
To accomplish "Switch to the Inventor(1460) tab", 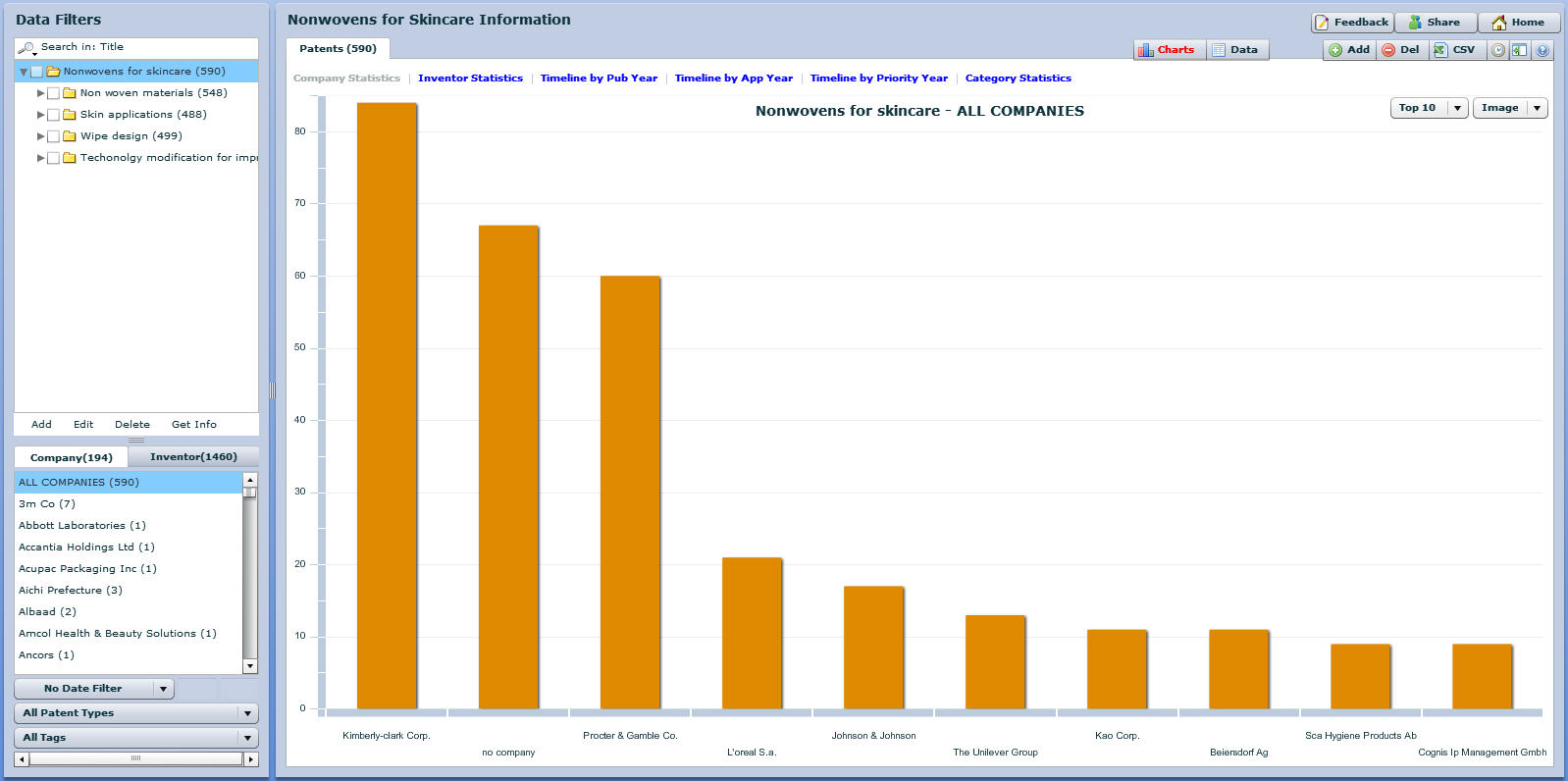I will (x=193, y=457).
